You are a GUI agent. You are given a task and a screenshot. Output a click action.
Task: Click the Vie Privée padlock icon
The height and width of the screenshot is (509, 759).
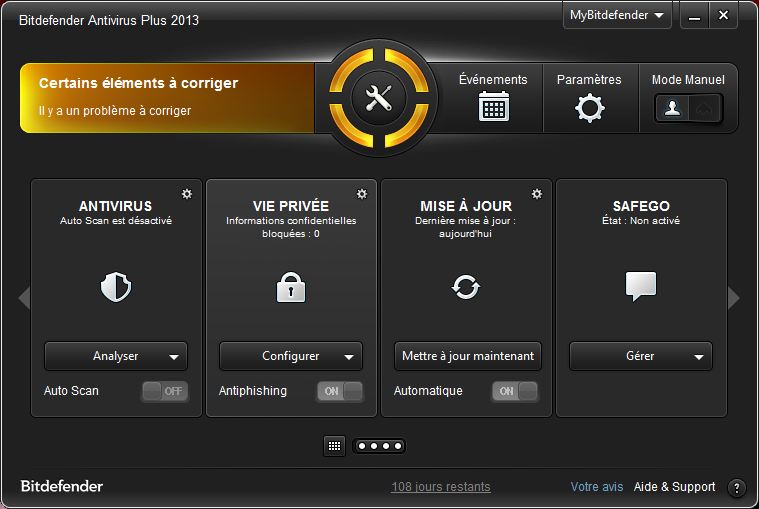point(290,287)
